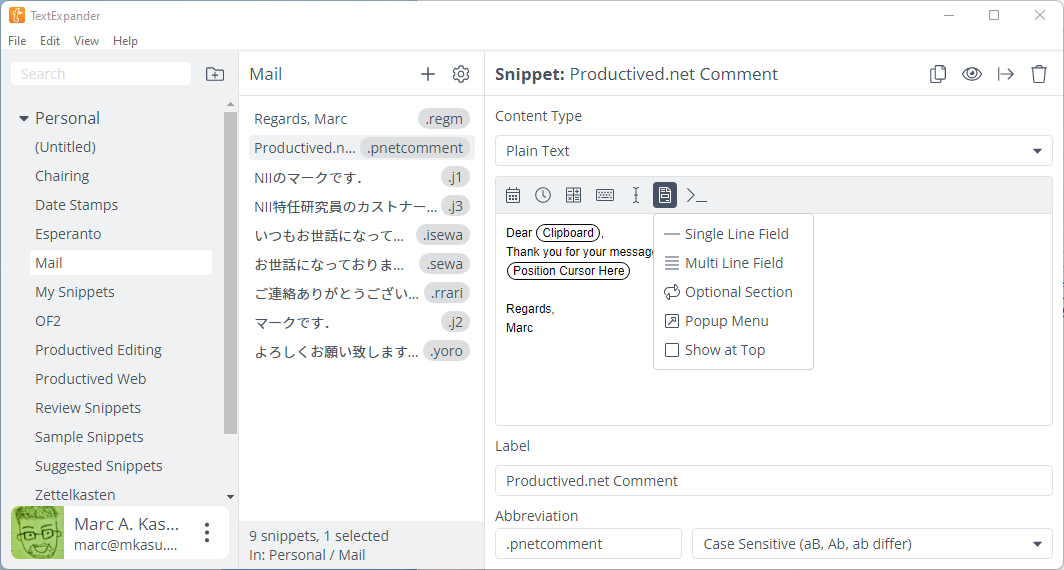Viewport: 1064px width, 570px height.
Task: Click the cursor position I-beam icon
Action: coord(635,195)
